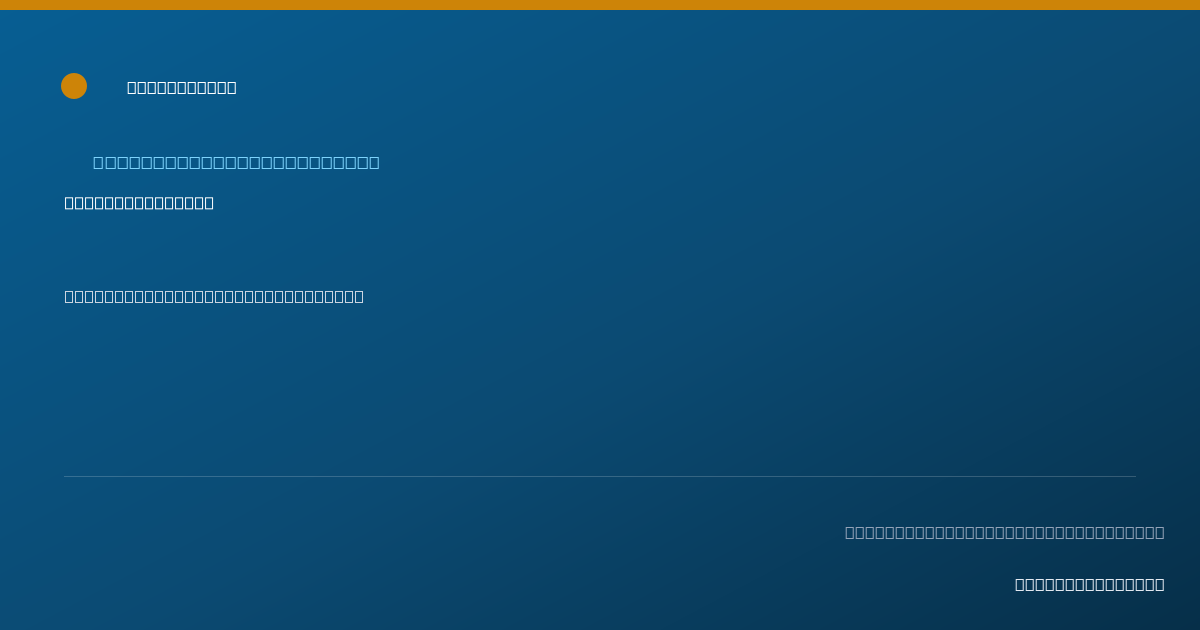This screenshot has height=630, width=1200.
Task: Click the light blue heading line
Action: click(236, 162)
